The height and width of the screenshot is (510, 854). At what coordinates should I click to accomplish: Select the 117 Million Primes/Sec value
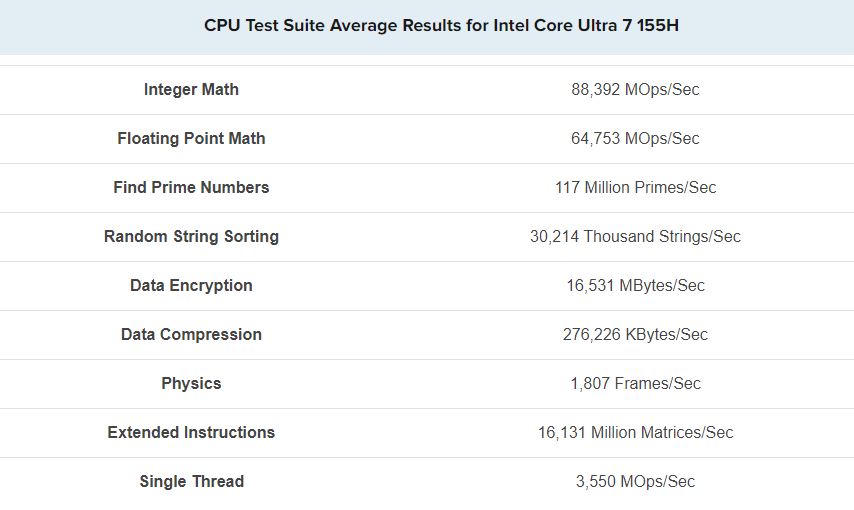tap(635, 187)
